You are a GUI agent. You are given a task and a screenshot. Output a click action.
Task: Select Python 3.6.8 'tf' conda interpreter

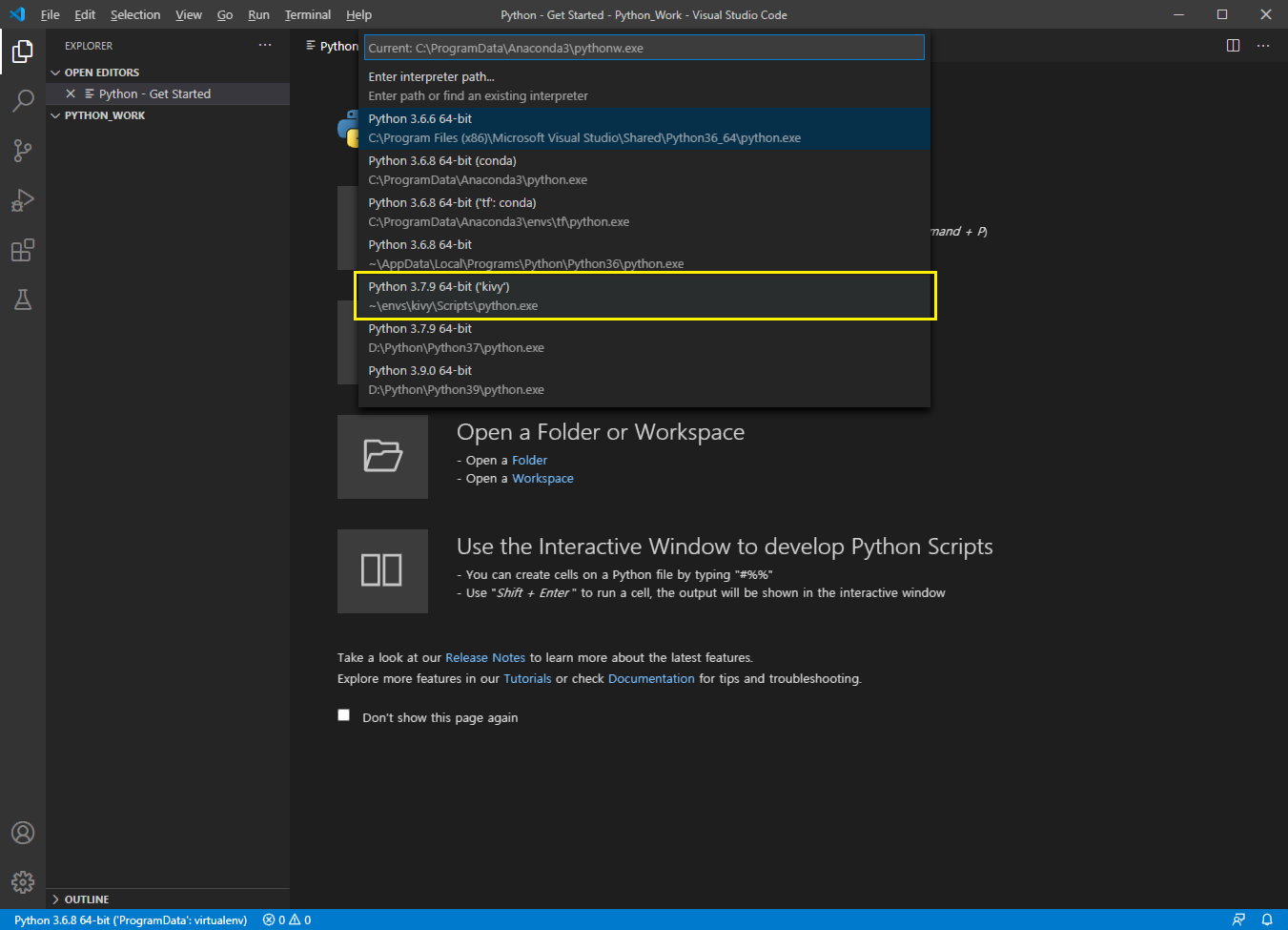pyautogui.click(x=644, y=213)
